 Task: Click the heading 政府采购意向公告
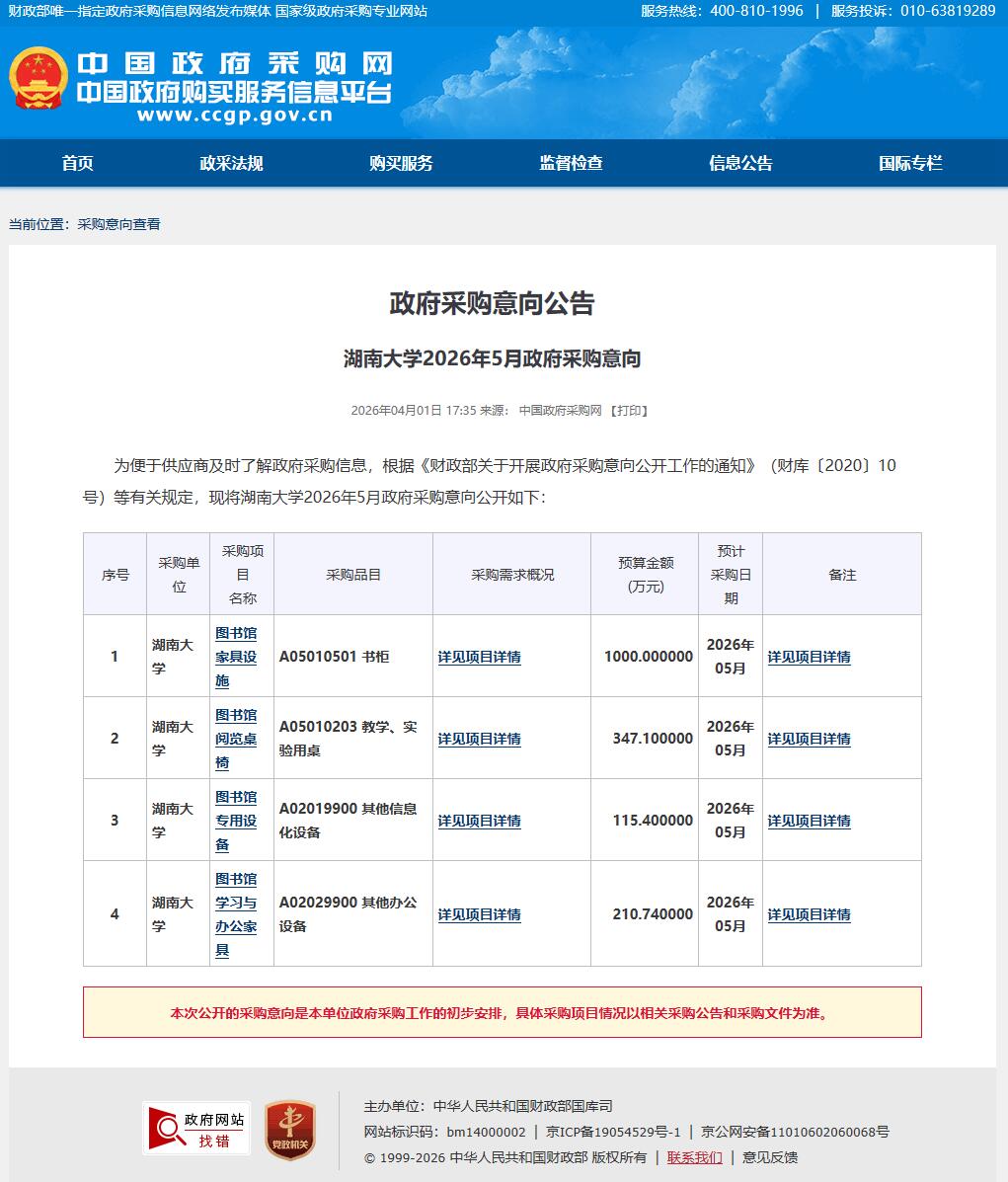click(x=493, y=304)
